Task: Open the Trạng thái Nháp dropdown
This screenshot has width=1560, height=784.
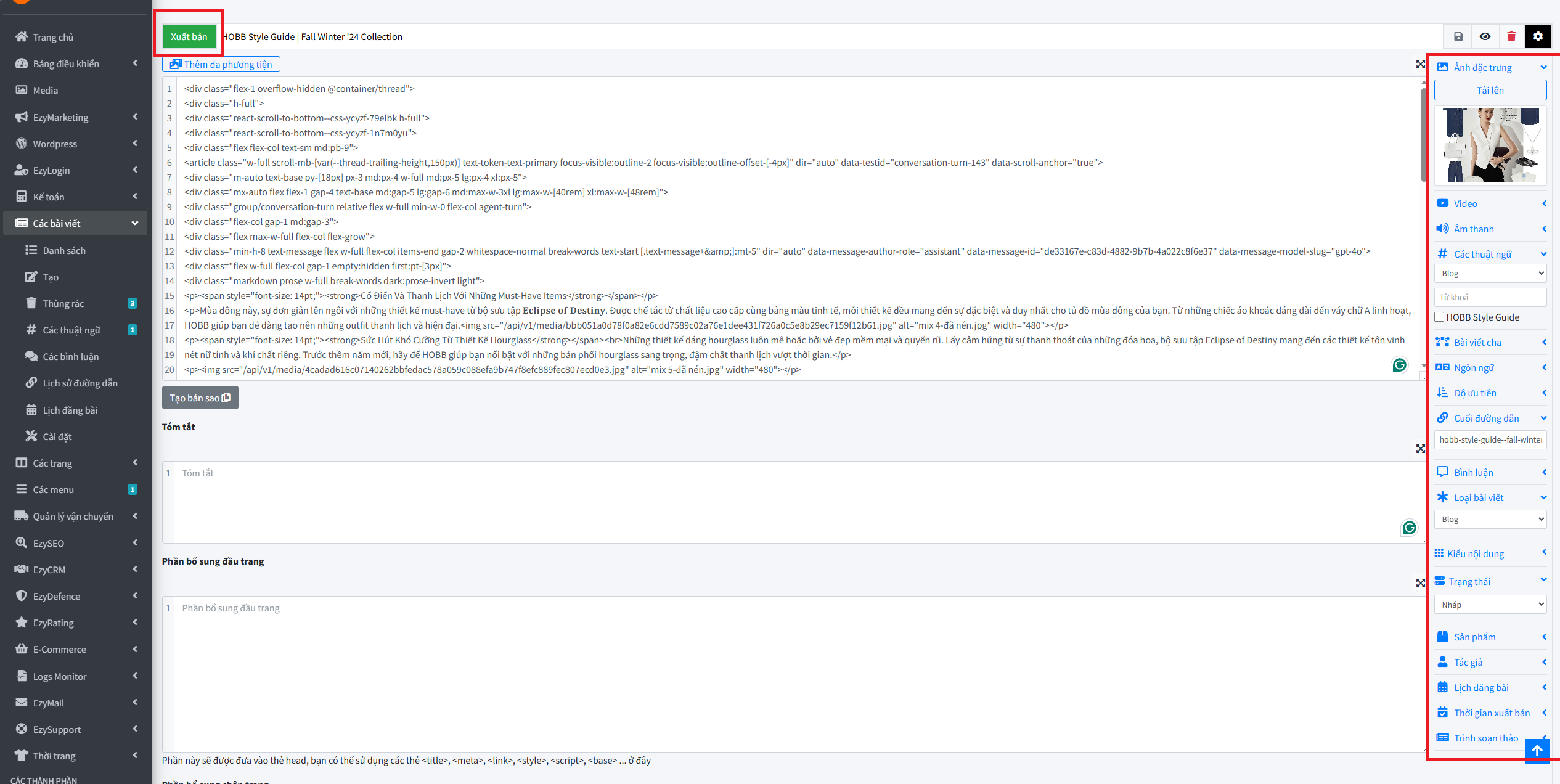Action: tap(1490, 605)
